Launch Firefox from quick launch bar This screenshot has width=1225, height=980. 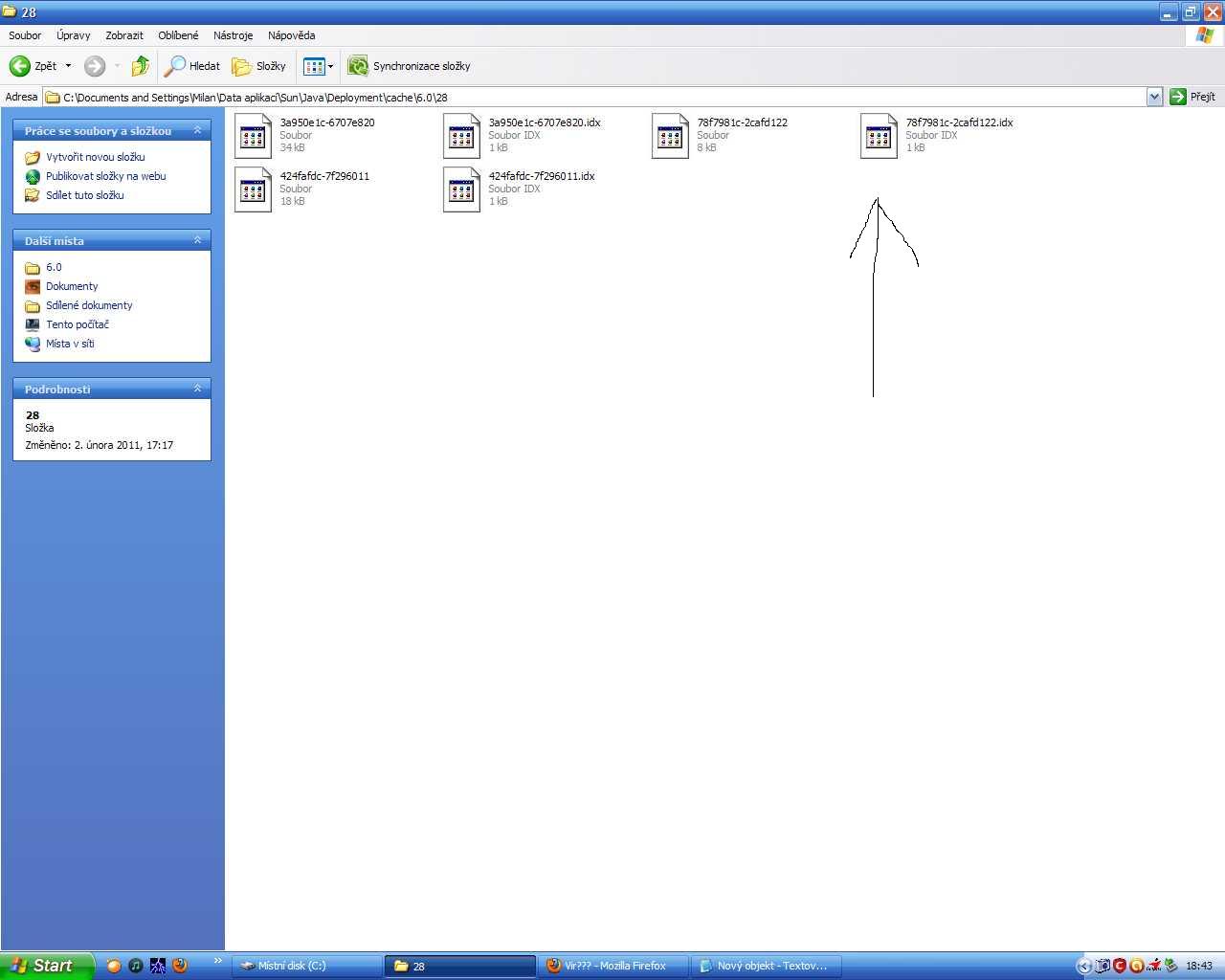point(180,966)
